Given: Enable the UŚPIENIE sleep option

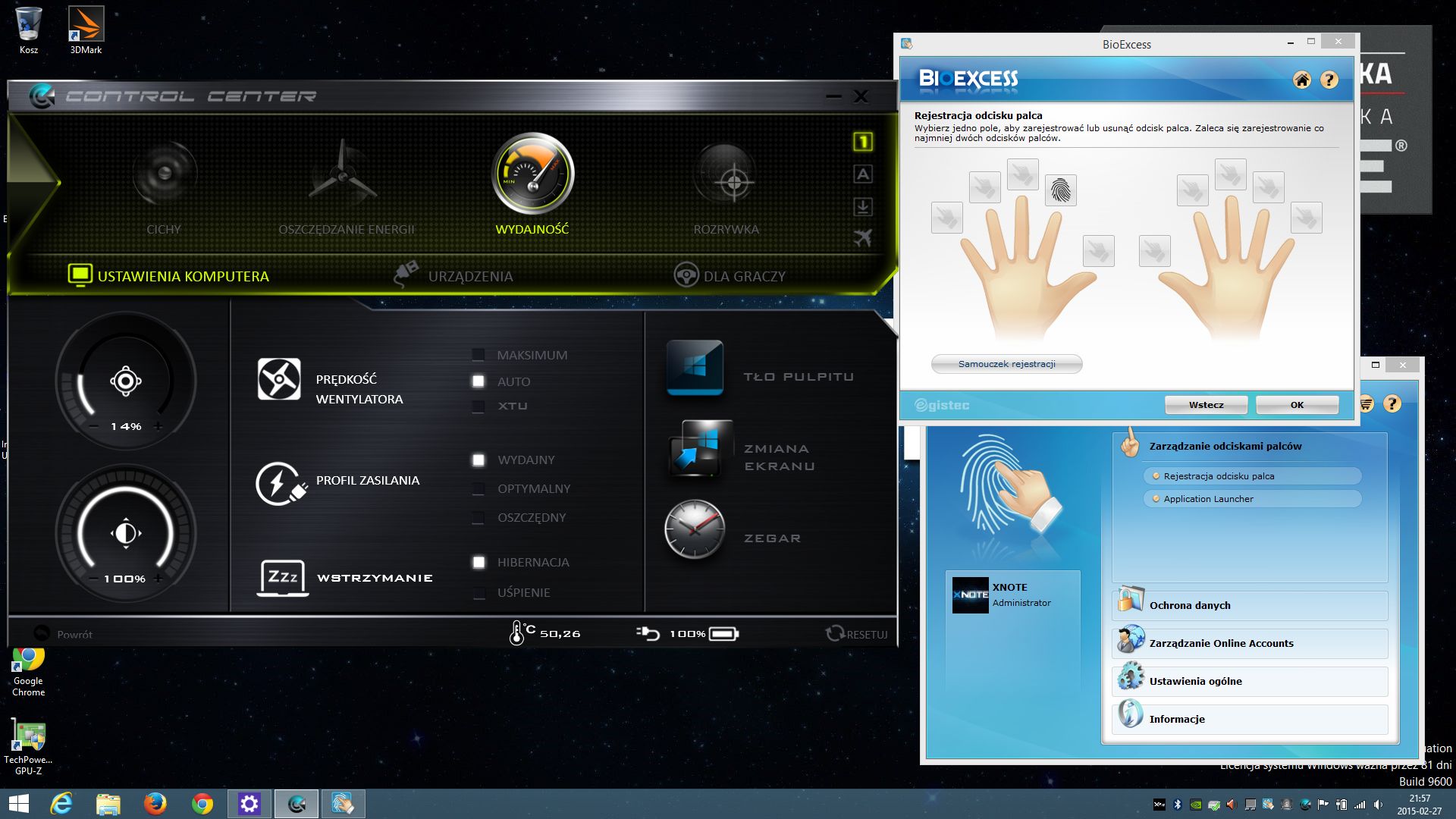Looking at the screenshot, I should (x=478, y=592).
